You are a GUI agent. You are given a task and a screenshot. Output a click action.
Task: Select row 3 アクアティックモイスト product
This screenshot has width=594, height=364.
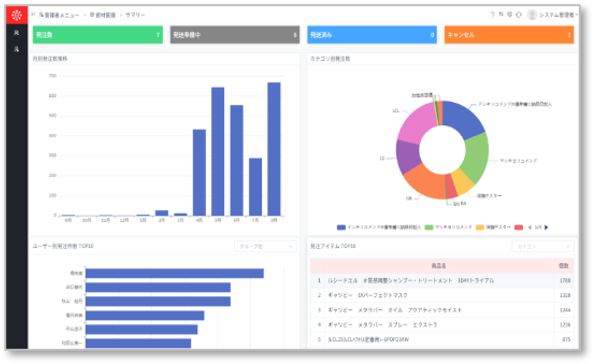click(x=442, y=310)
